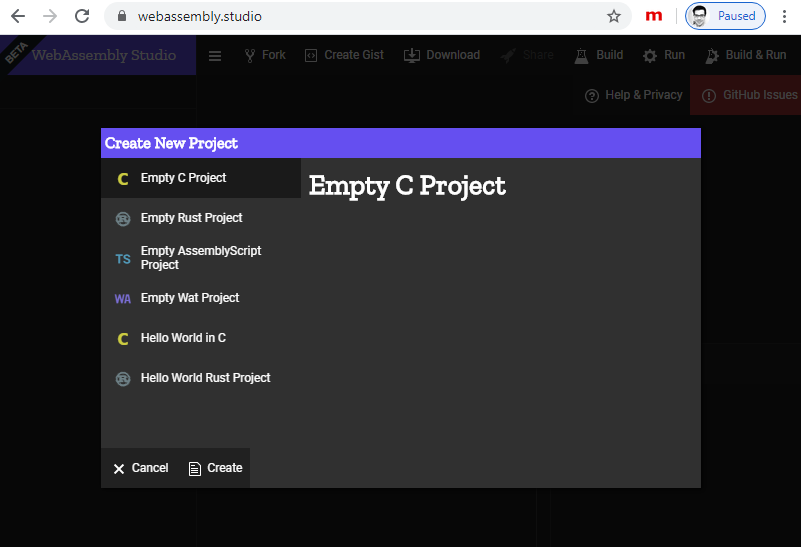Click the browser forward arrow
This screenshot has height=547, width=801.
(50, 16)
